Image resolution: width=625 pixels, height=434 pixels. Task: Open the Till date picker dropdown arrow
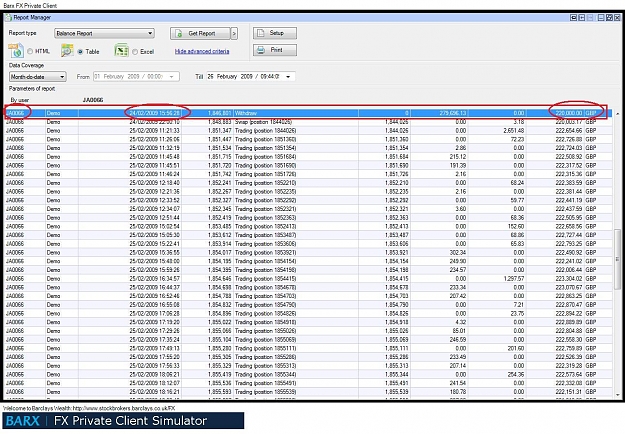[x=288, y=77]
